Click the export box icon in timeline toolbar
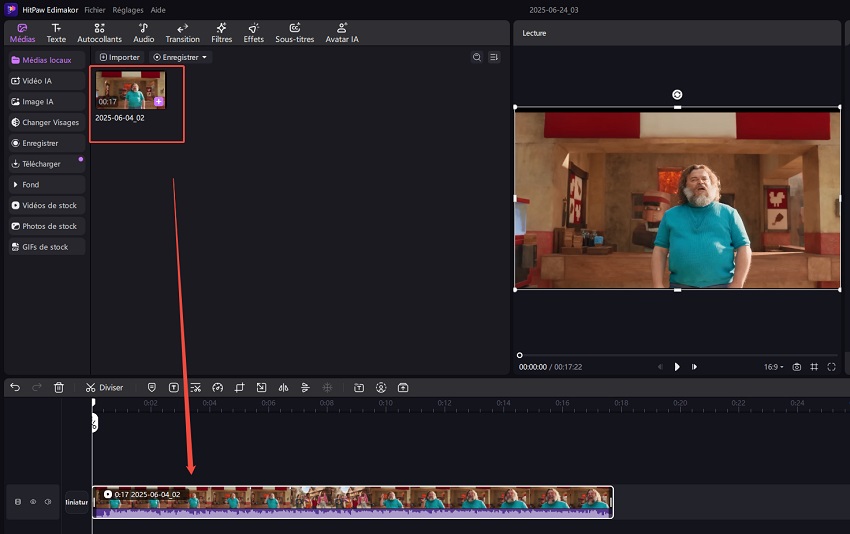 [403, 388]
